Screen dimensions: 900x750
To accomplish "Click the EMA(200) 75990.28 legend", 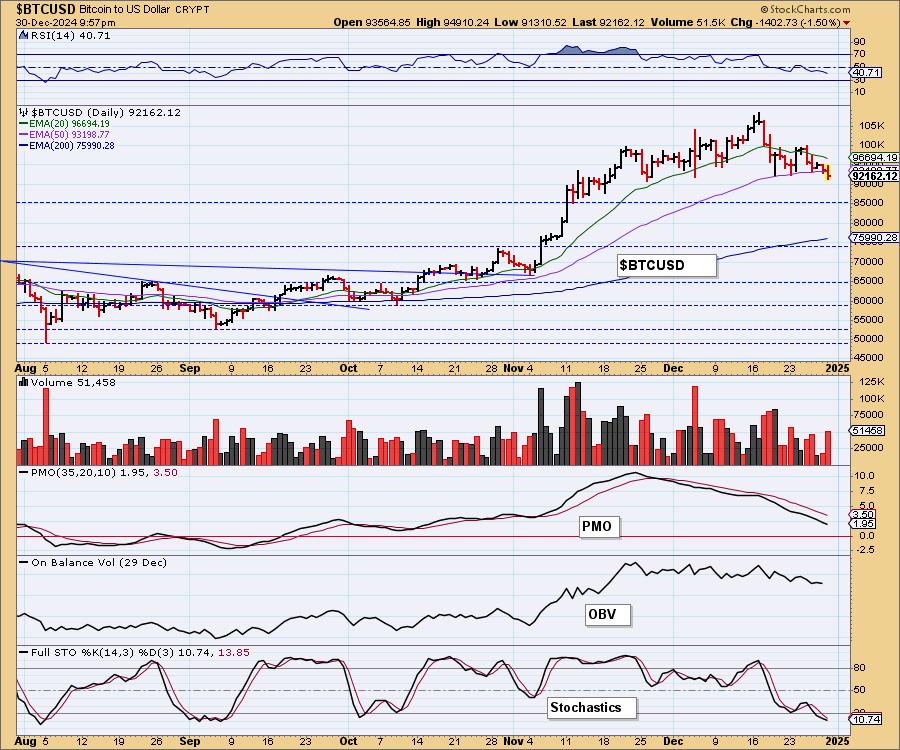I will tap(67, 146).
